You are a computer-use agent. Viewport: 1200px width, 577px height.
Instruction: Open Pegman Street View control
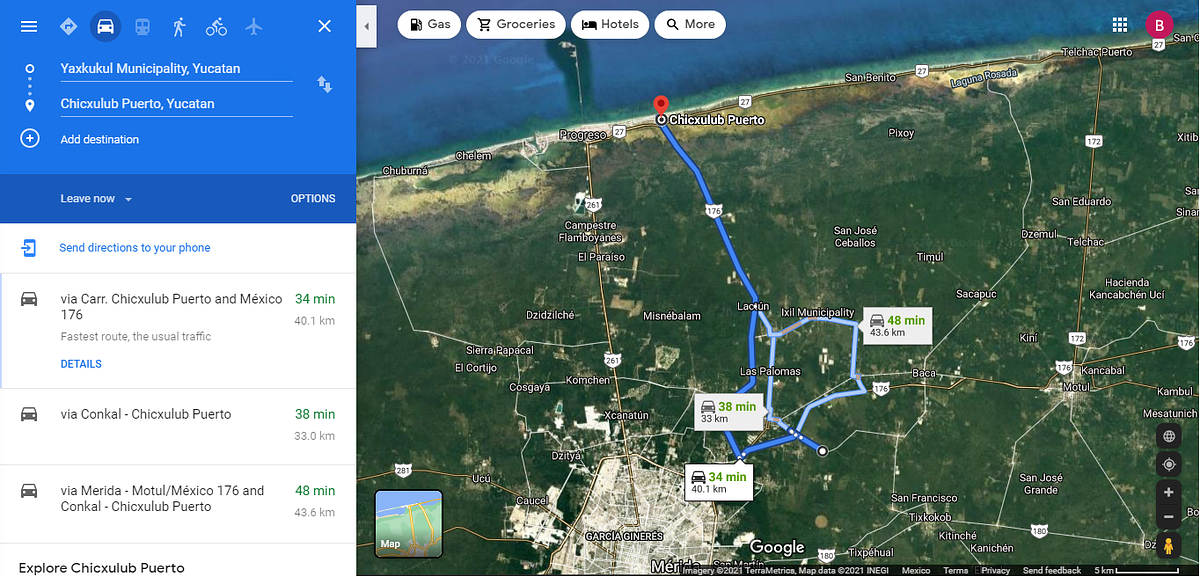pyautogui.click(x=1168, y=545)
